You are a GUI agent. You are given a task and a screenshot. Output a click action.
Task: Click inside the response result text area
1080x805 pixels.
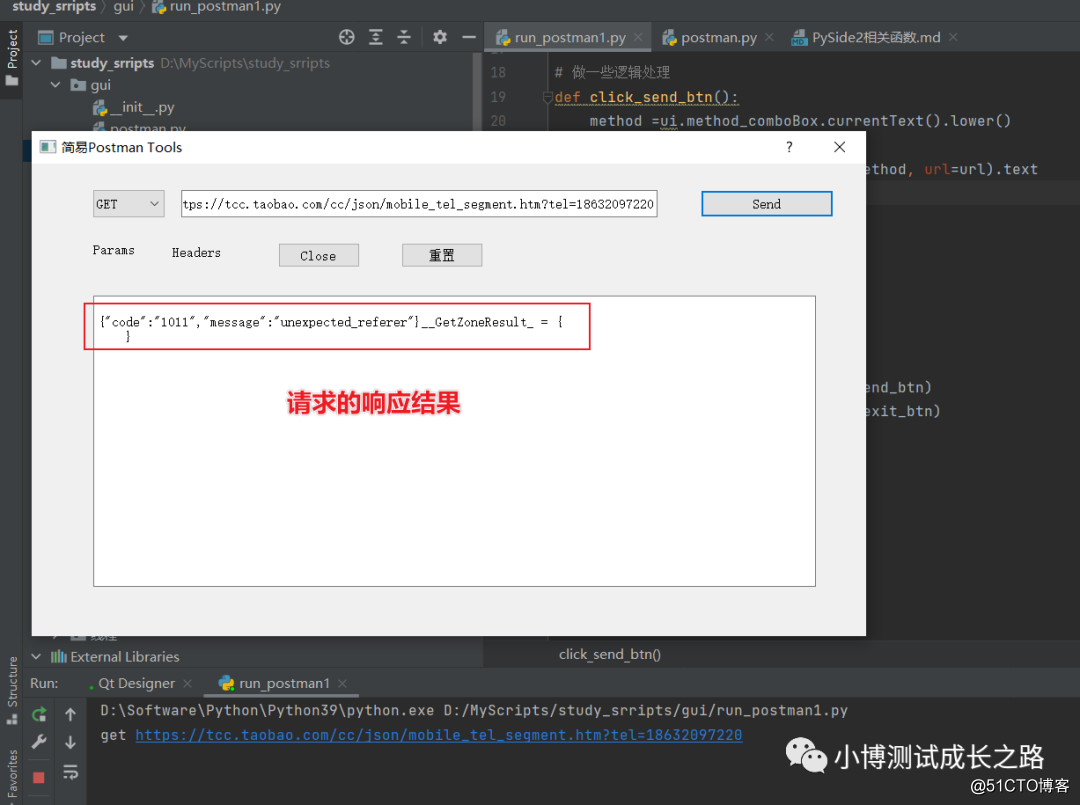[x=455, y=441]
